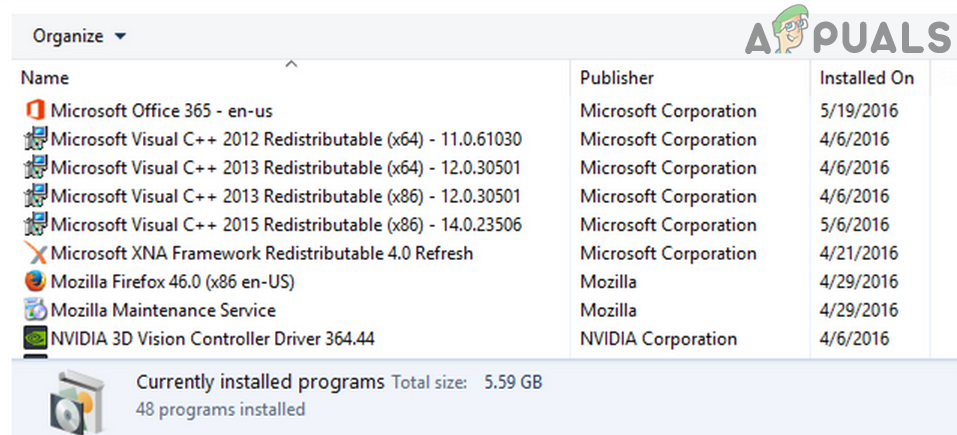The image size is (957, 435).
Task: Select the Mozilla Firefox 46.0 (x86 en-US) row
Action: pyautogui.click(x=172, y=282)
